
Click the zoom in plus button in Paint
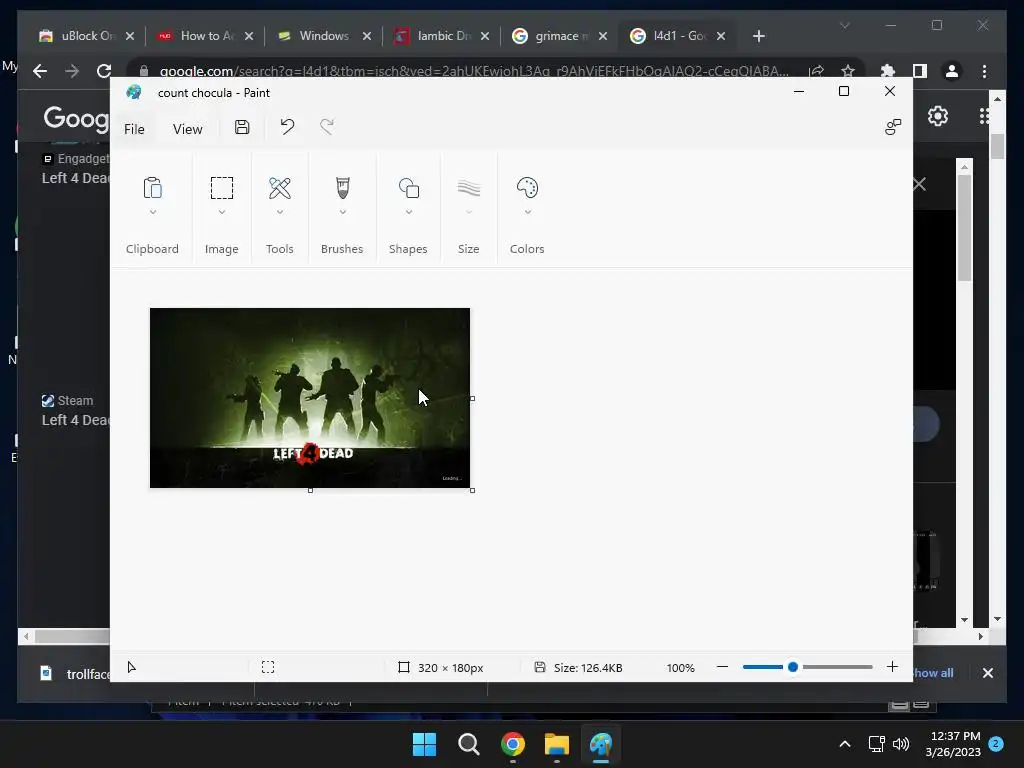point(892,667)
